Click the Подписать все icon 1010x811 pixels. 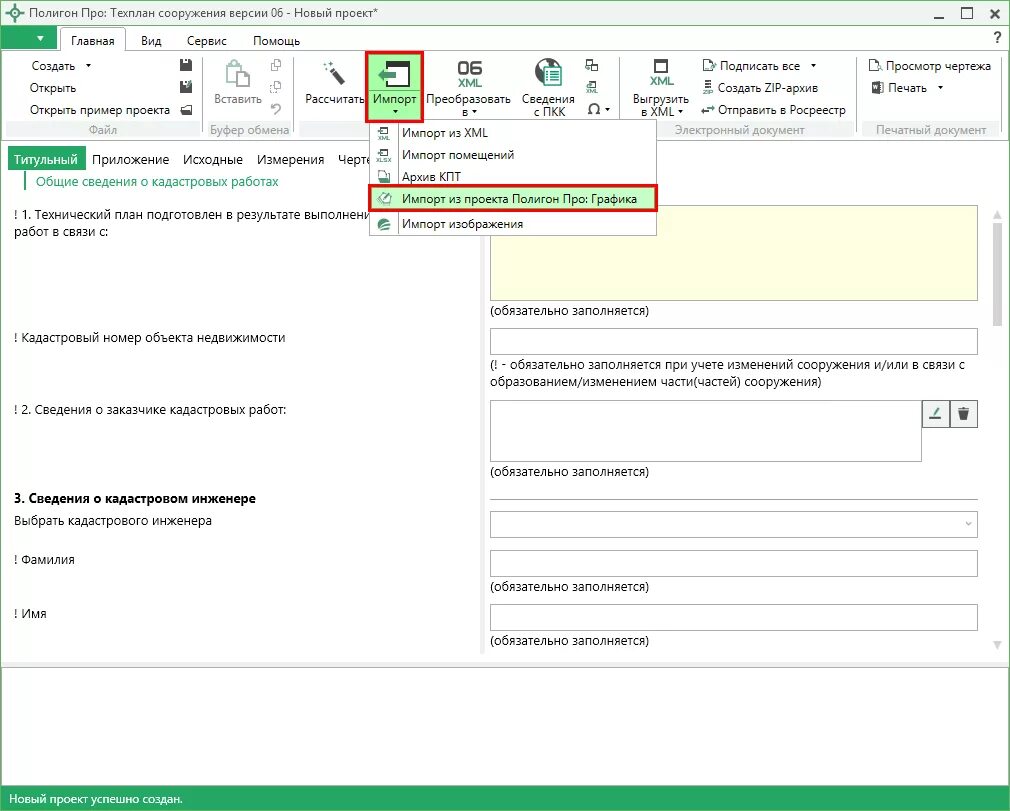[709, 66]
